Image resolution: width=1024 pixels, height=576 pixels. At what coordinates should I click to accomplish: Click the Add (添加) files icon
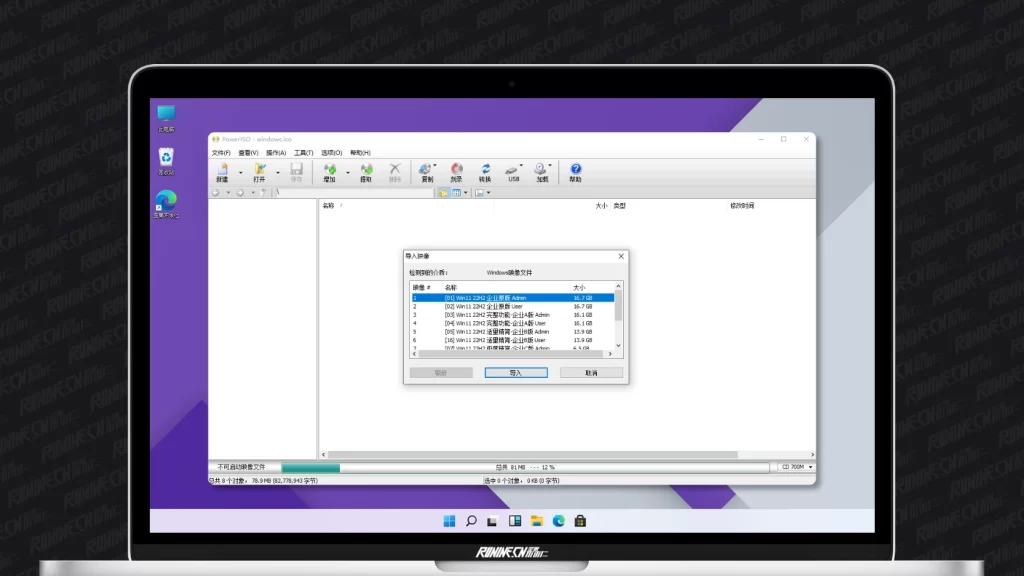(329, 171)
